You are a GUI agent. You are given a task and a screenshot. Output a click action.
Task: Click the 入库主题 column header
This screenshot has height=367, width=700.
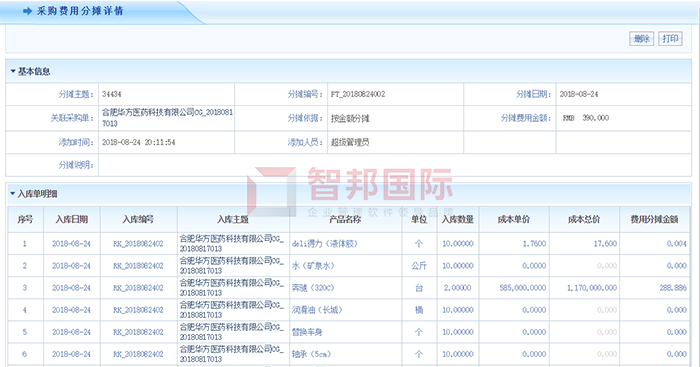233,219
